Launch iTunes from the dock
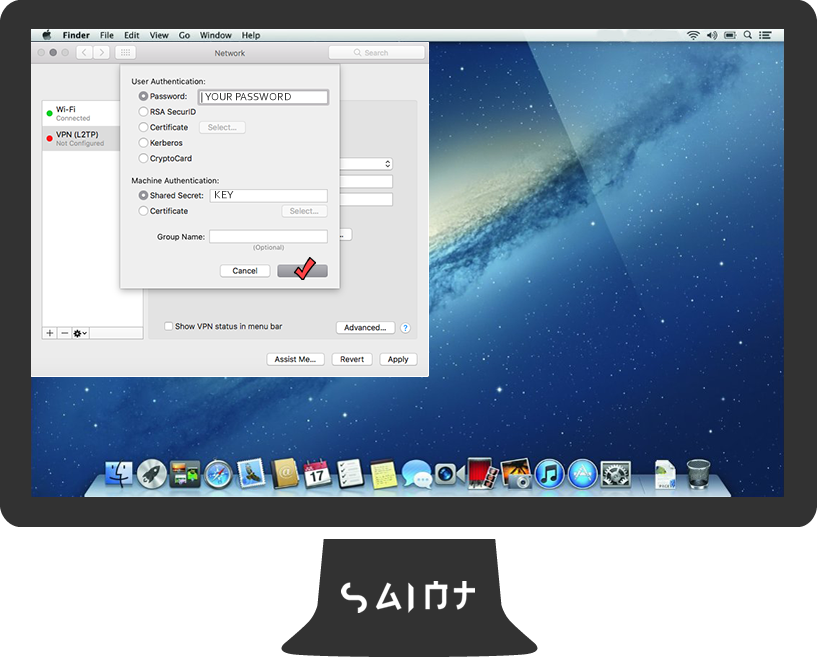 point(549,473)
